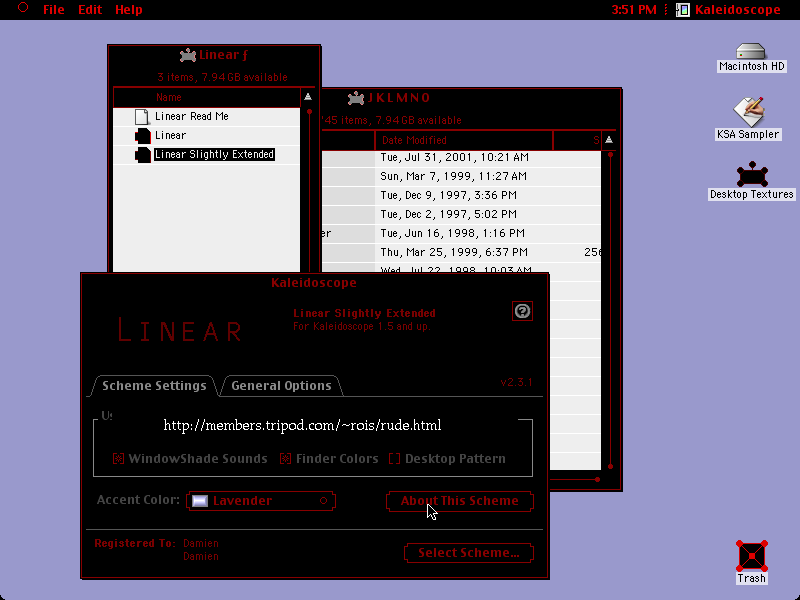Open the members.tripod.com scheme URL
The width and height of the screenshot is (800, 600).
[302, 426]
